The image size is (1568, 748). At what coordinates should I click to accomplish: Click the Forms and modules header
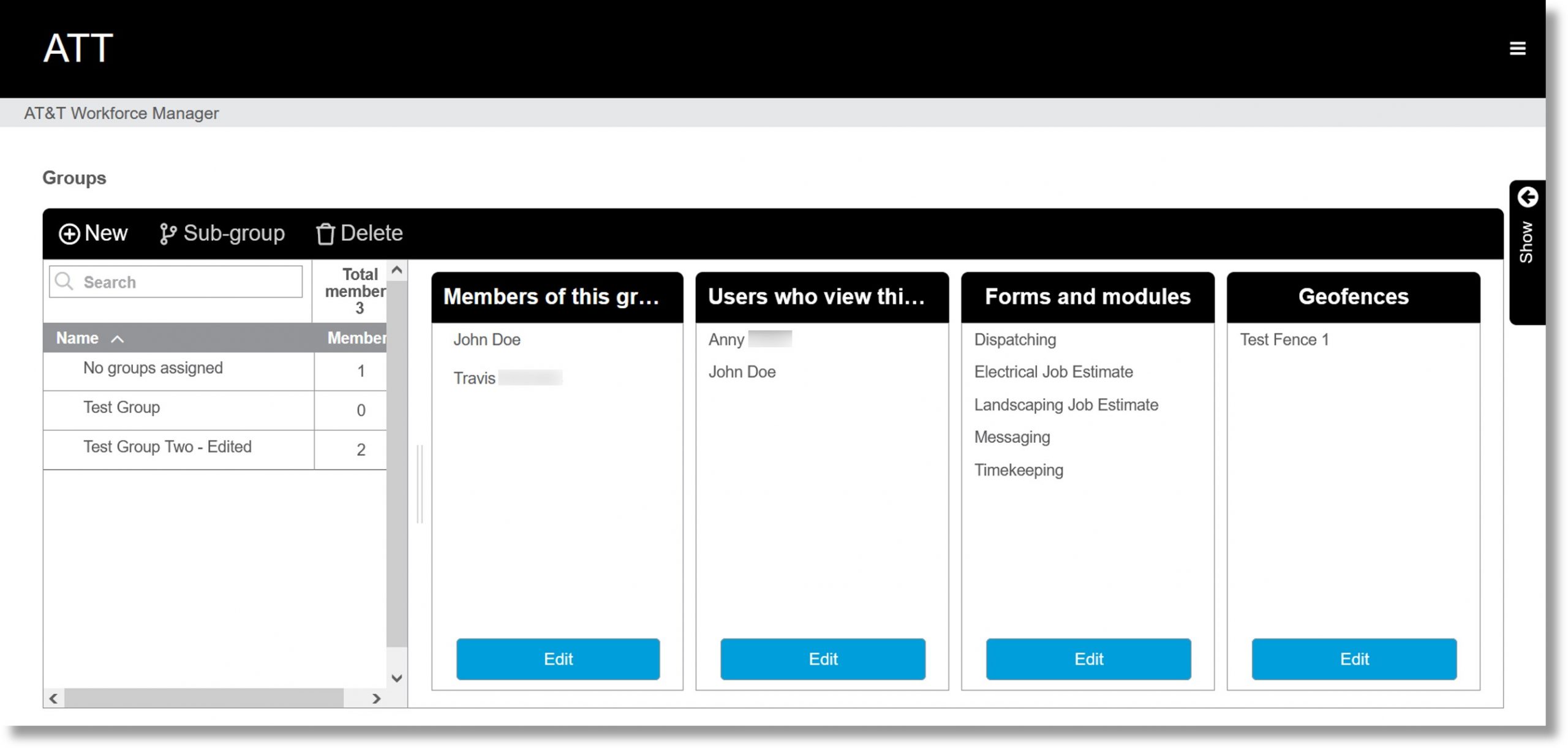(x=1088, y=297)
